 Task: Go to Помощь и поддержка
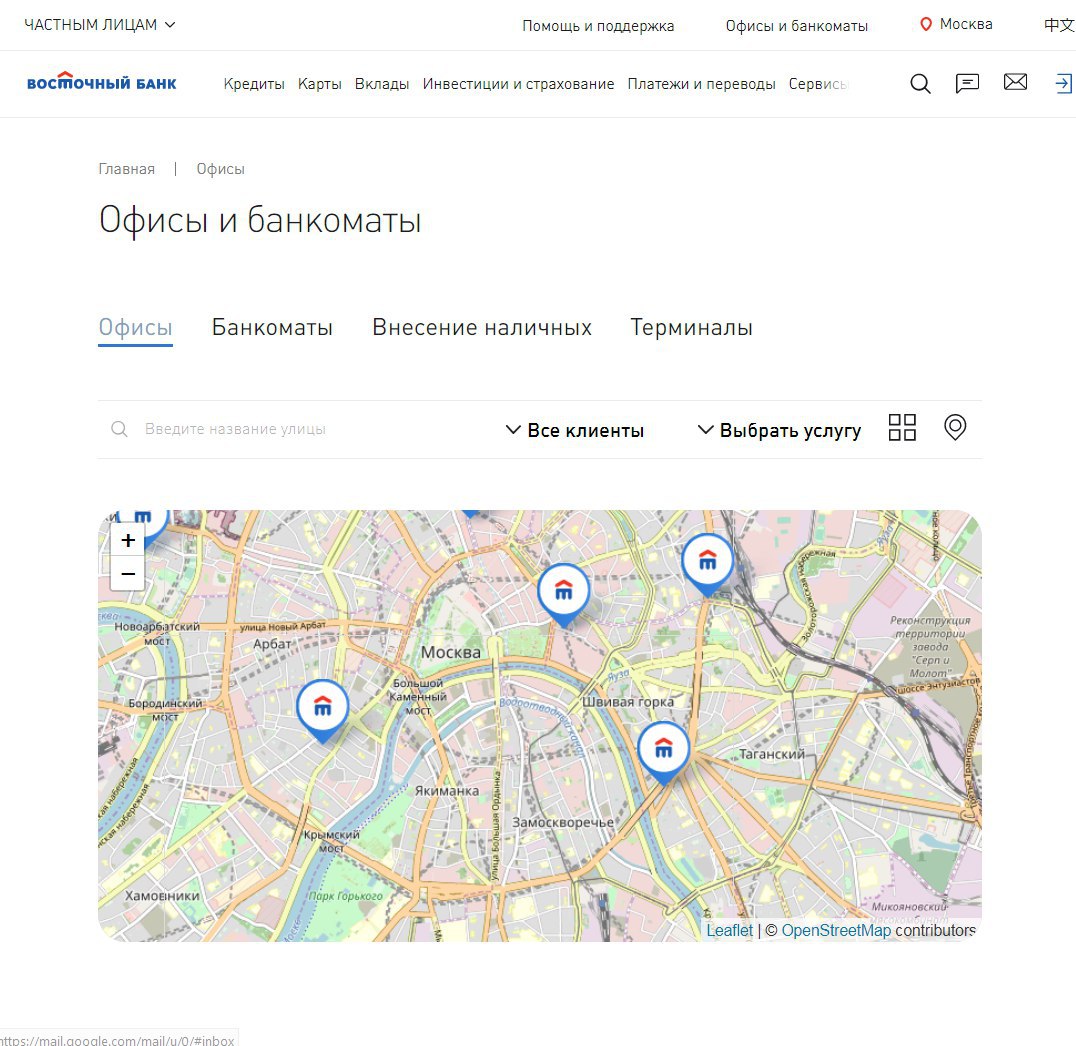(x=598, y=26)
